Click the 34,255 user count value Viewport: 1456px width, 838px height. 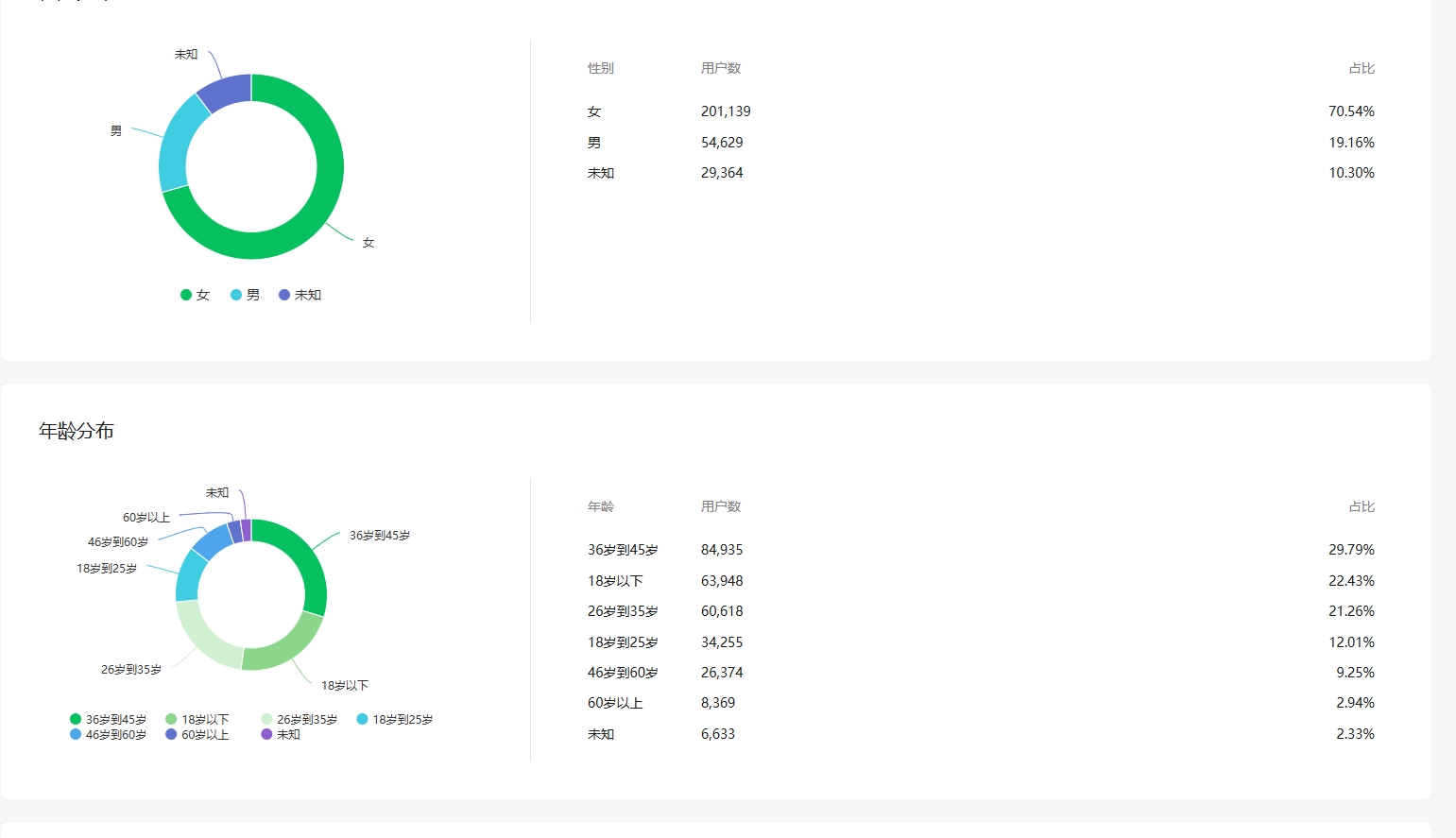click(722, 642)
